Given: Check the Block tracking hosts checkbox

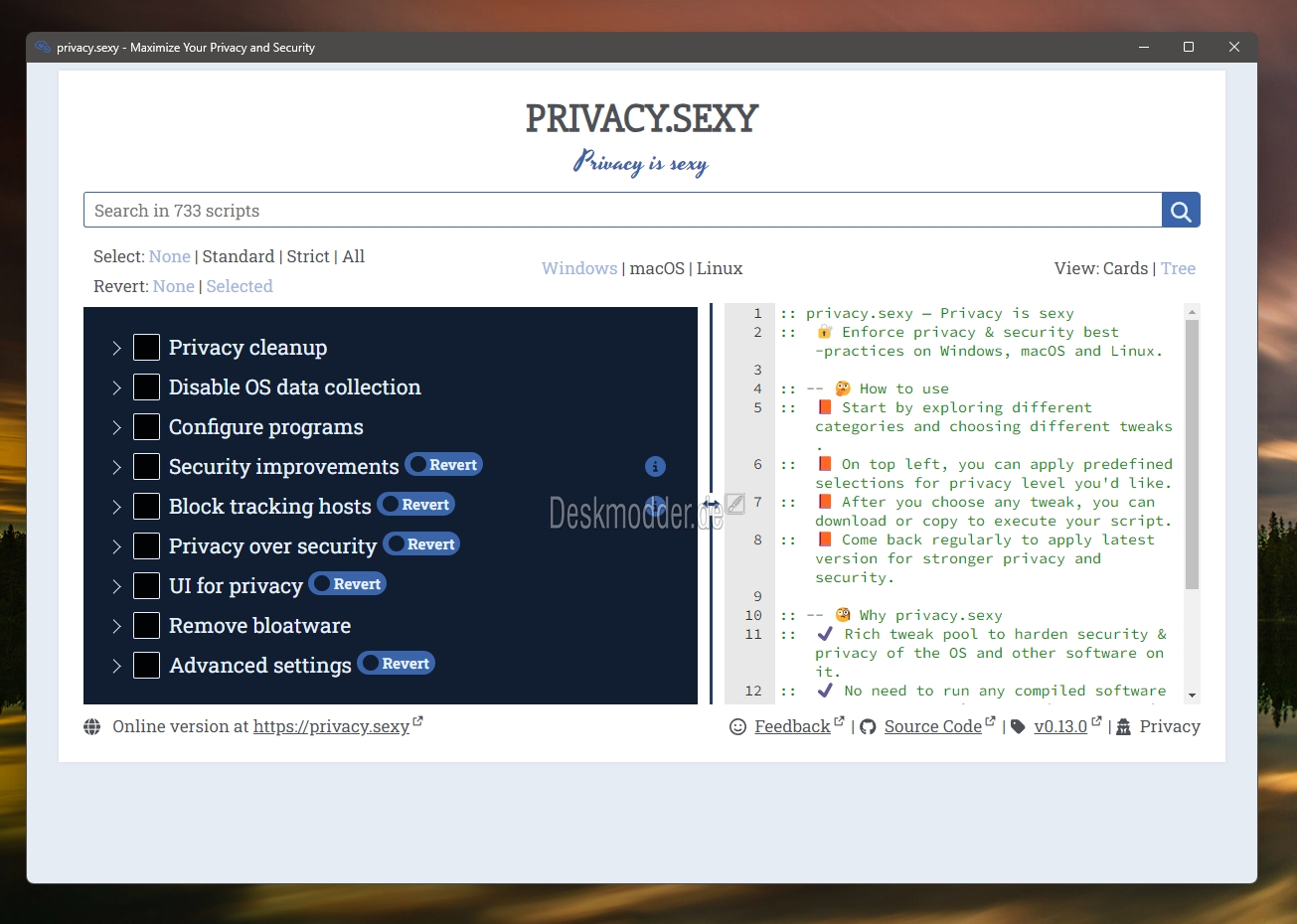Looking at the screenshot, I should click(x=146, y=506).
